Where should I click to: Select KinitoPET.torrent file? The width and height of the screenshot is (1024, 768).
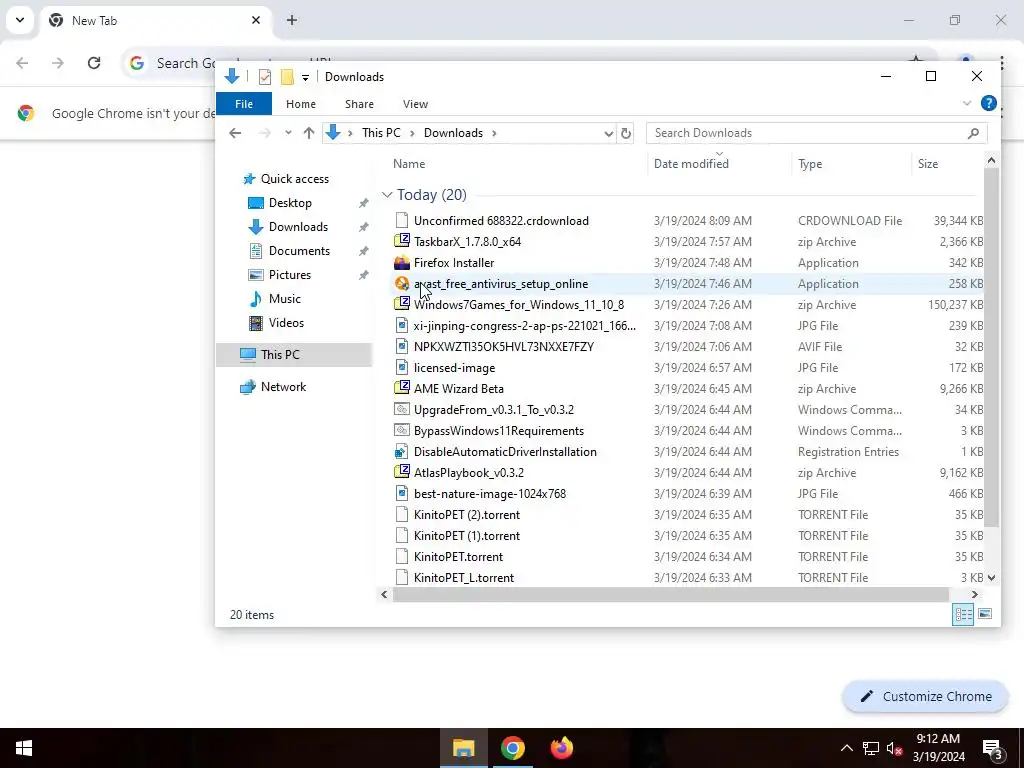pos(458,556)
